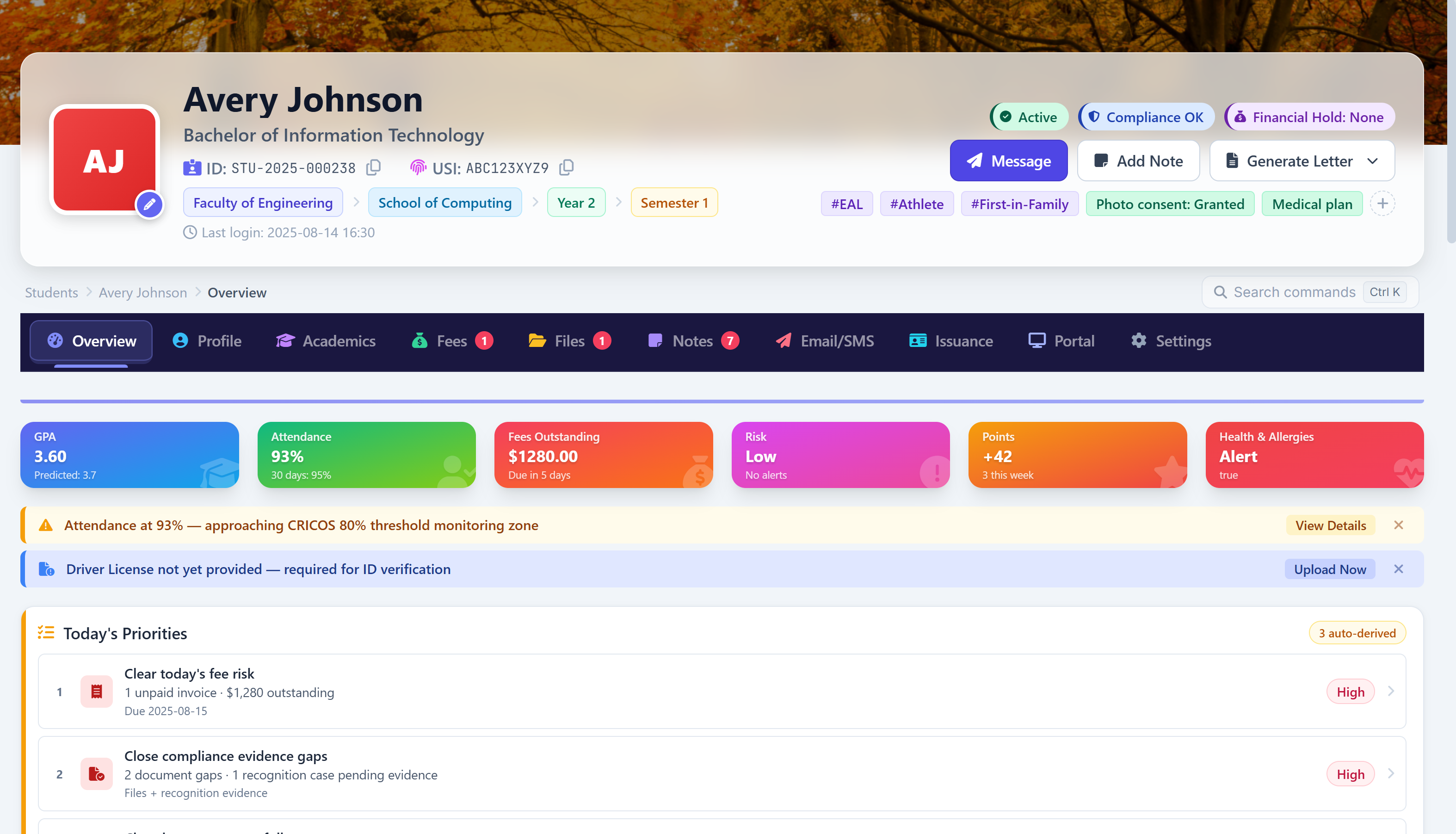Click the Driver License document icon
1456x834 pixels.
pyautogui.click(x=46, y=569)
